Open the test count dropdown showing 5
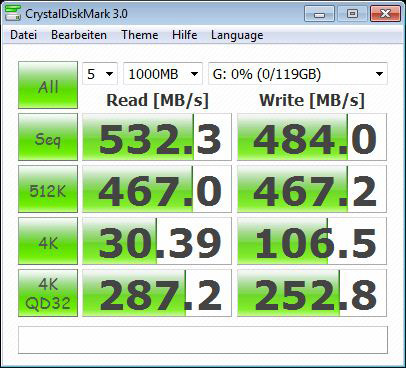 tap(100, 74)
